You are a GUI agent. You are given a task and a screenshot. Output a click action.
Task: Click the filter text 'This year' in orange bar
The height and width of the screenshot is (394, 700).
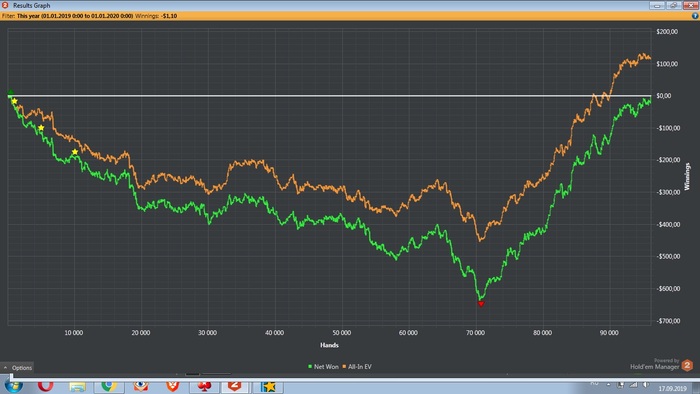point(28,16)
